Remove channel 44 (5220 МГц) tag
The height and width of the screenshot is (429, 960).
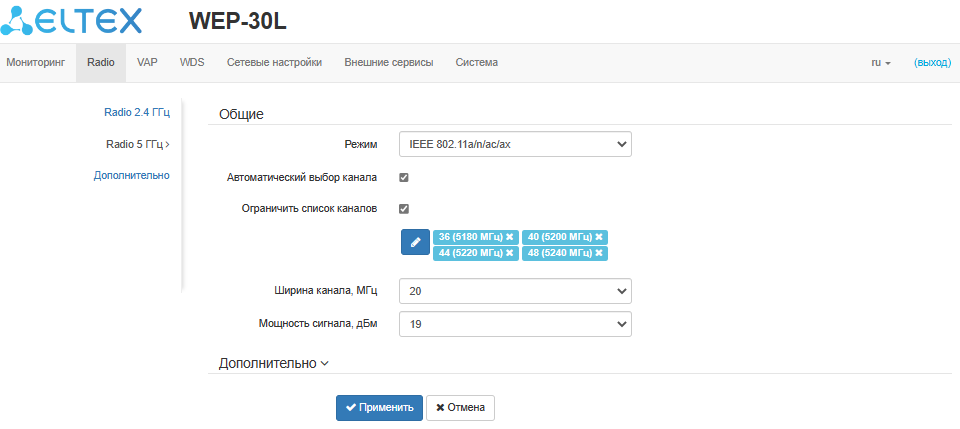[509, 254]
